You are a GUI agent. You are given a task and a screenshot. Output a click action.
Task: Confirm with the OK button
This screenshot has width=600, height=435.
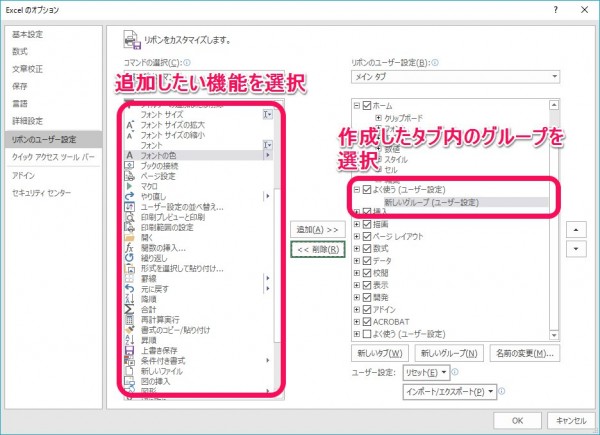(517, 420)
